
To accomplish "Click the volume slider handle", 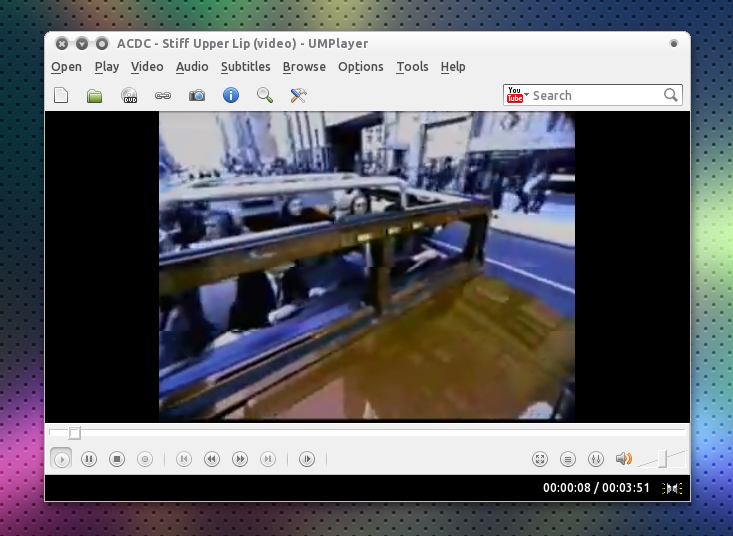I will [662, 458].
